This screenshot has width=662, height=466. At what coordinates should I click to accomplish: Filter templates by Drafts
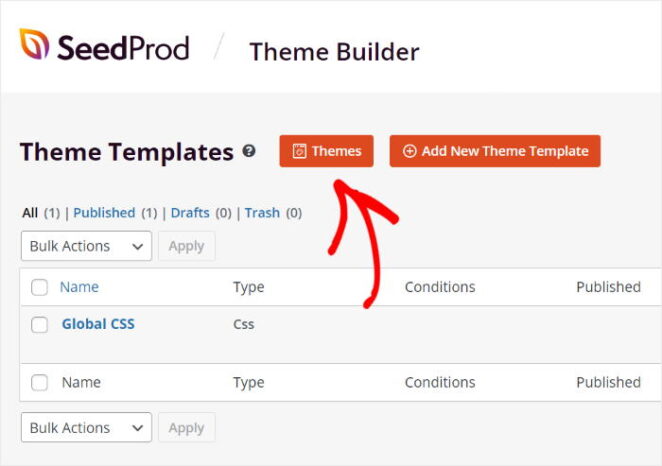(x=190, y=213)
